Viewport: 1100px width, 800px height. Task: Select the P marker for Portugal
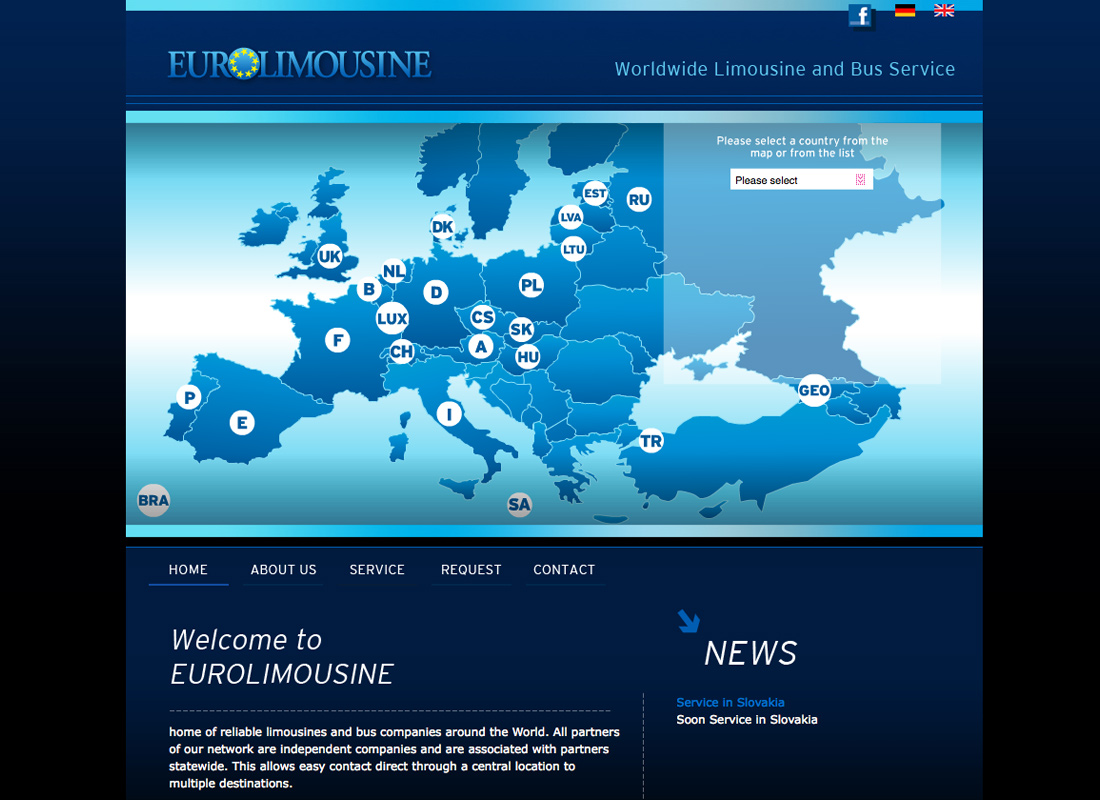pyautogui.click(x=189, y=398)
